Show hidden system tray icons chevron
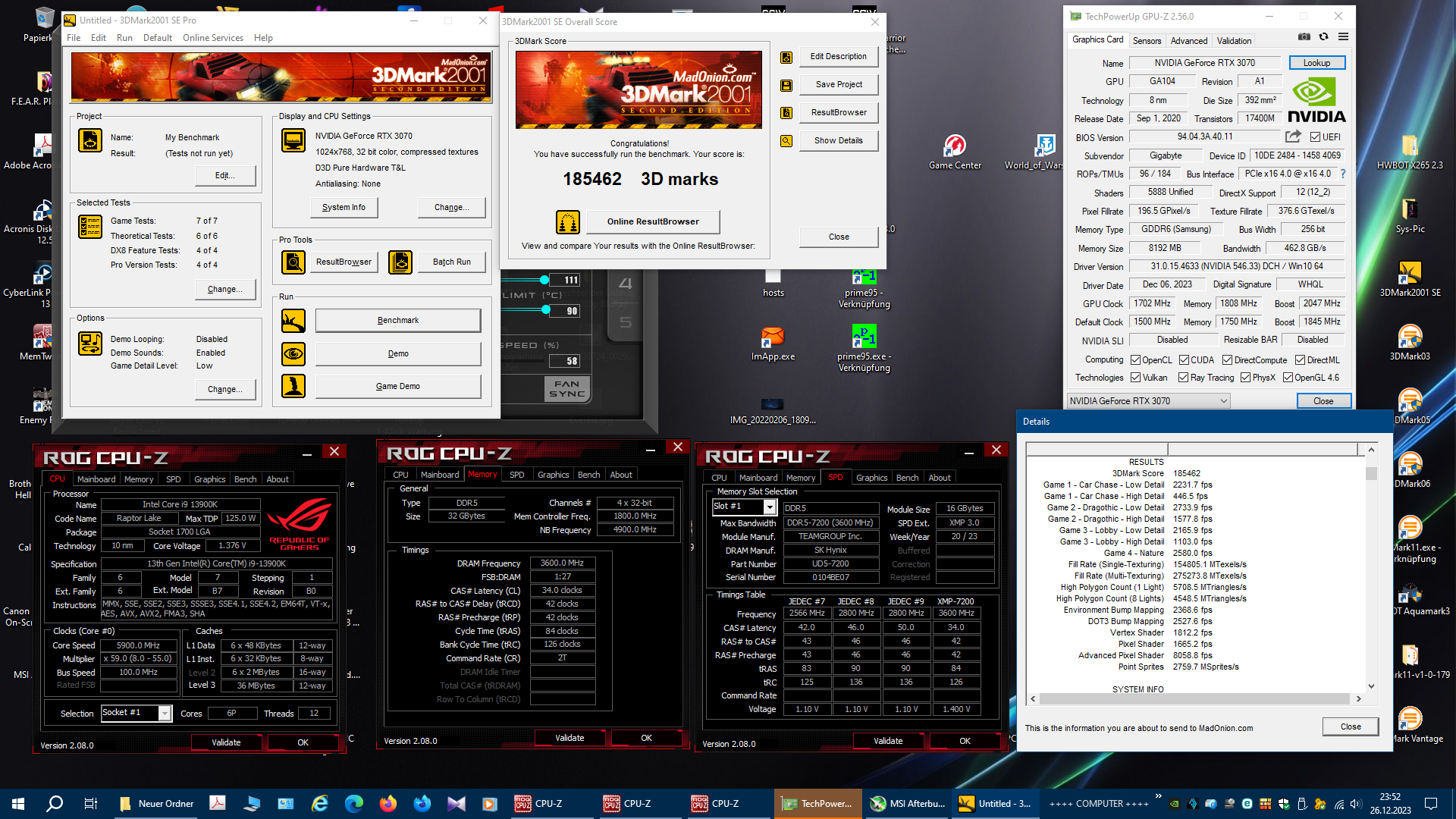This screenshot has width=1456, height=819. tap(1158, 796)
